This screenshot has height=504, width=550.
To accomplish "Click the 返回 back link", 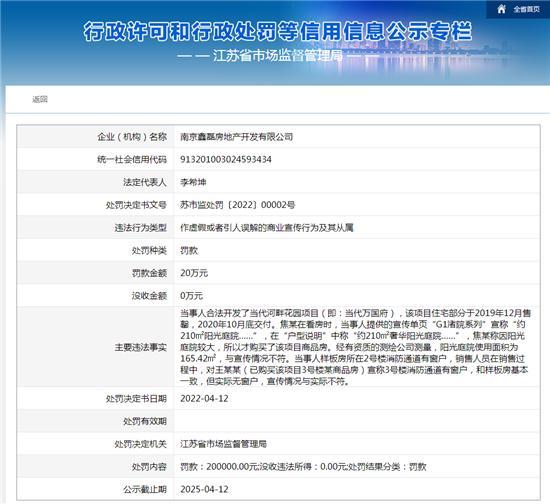I will [x=40, y=100].
